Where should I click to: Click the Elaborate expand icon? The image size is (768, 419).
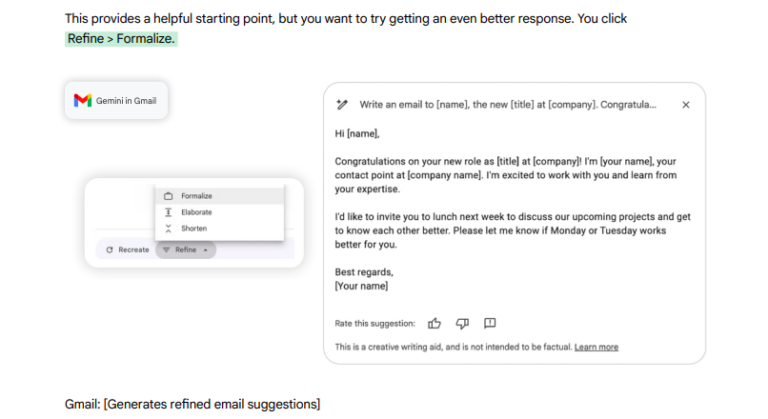coord(168,212)
